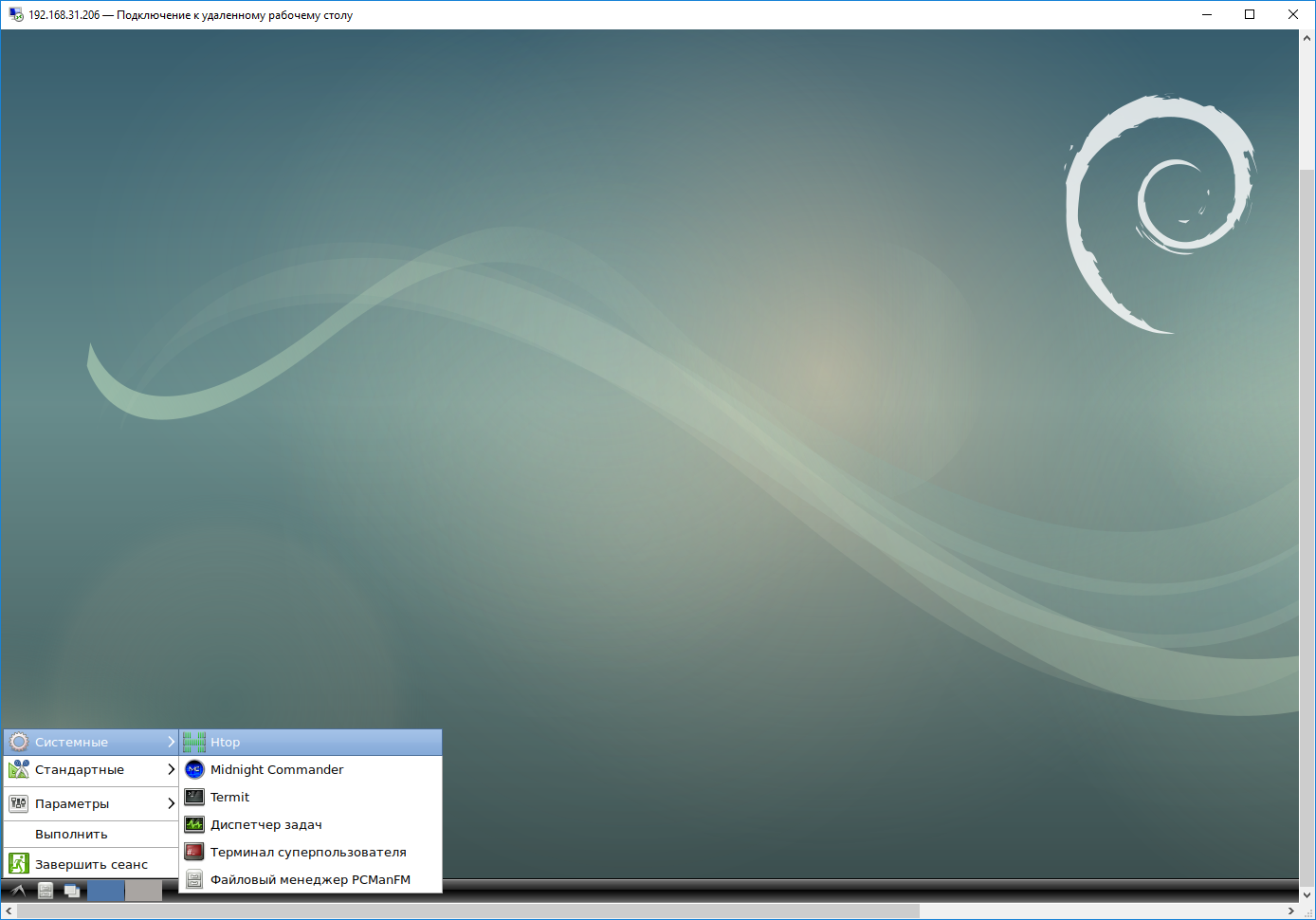Choose Выполнить to run a command
This screenshot has height=920, width=1316.
coord(91,834)
